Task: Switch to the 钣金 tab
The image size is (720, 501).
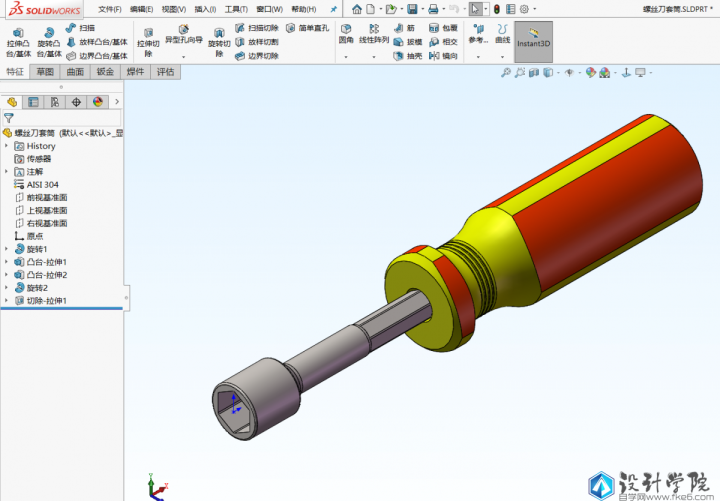Action: pos(105,72)
